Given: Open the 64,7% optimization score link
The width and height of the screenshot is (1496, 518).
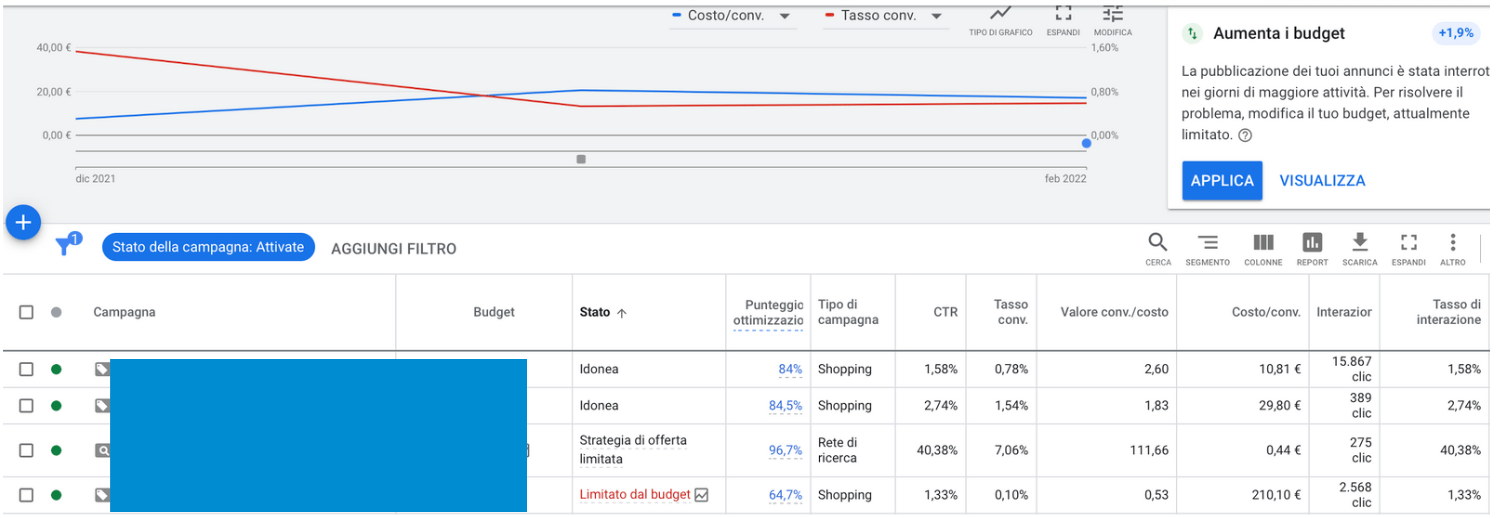Looking at the screenshot, I should (785, 494).
